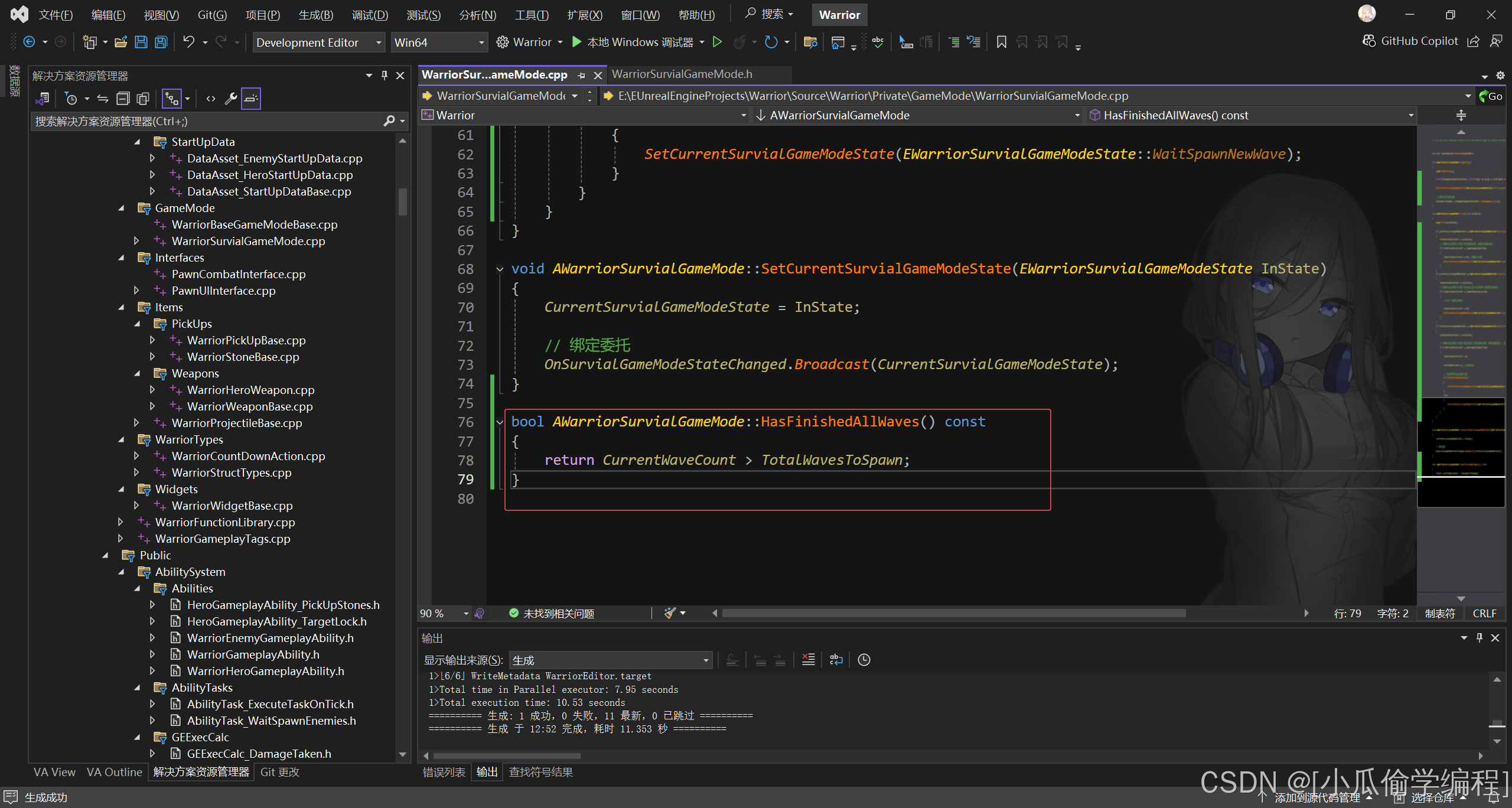Viewport: 1512px width, 808px height.
Task: Toggle pin on the active WarriorSurvialGameMode.cpp tab
Action: 582,75
